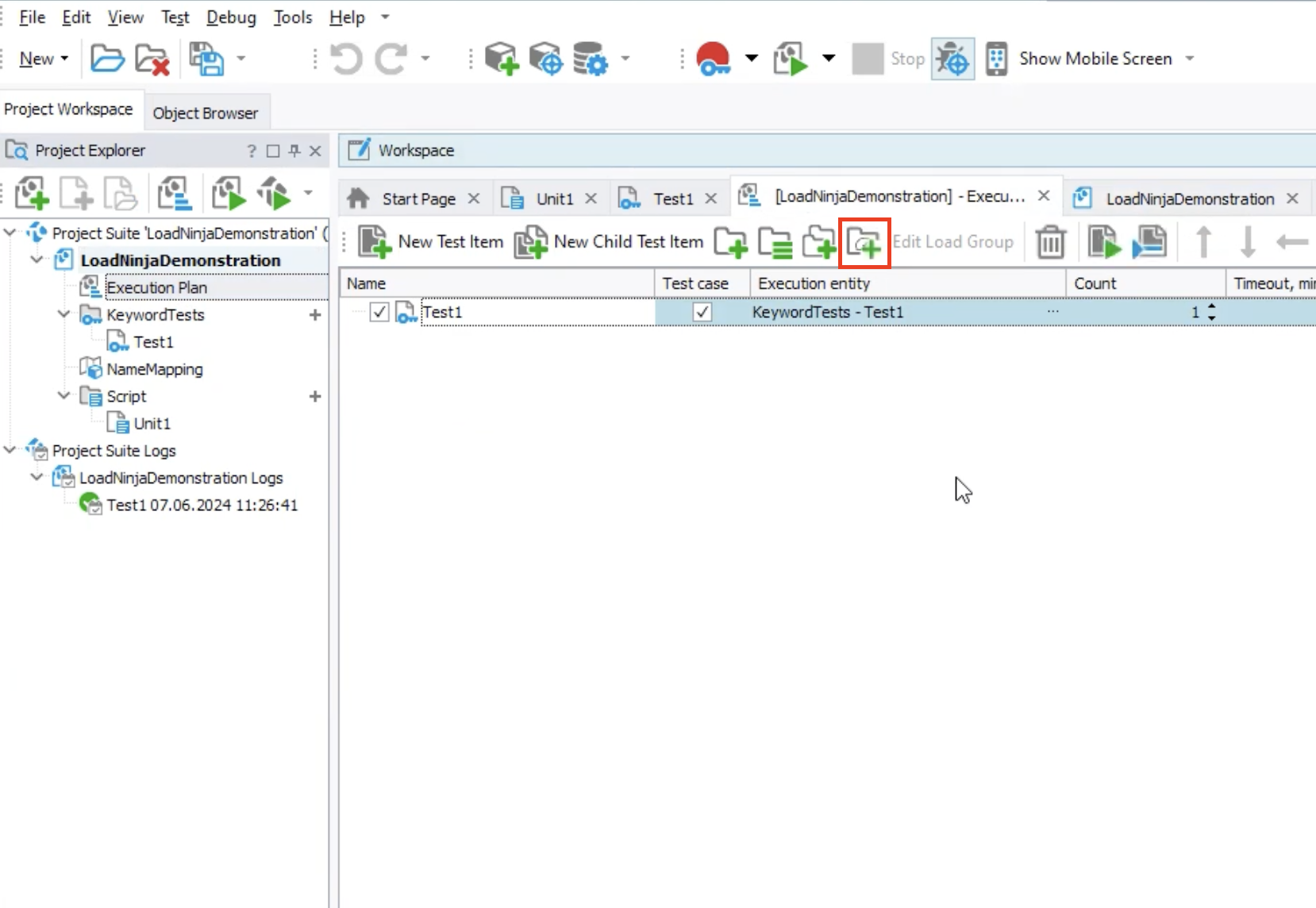Toggle the Test case checkbox for Test1

coord(702,312)
